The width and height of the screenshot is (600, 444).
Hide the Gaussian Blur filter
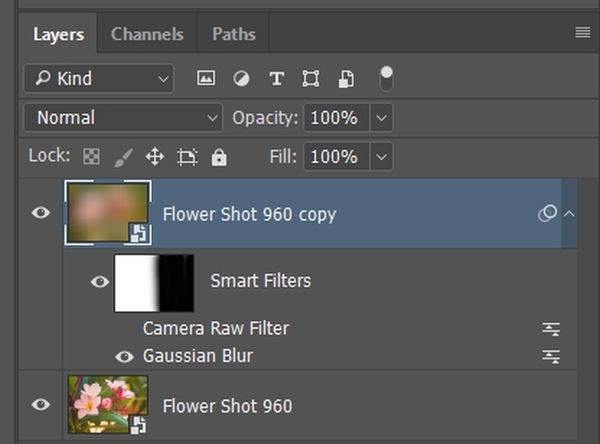[124, 356]
